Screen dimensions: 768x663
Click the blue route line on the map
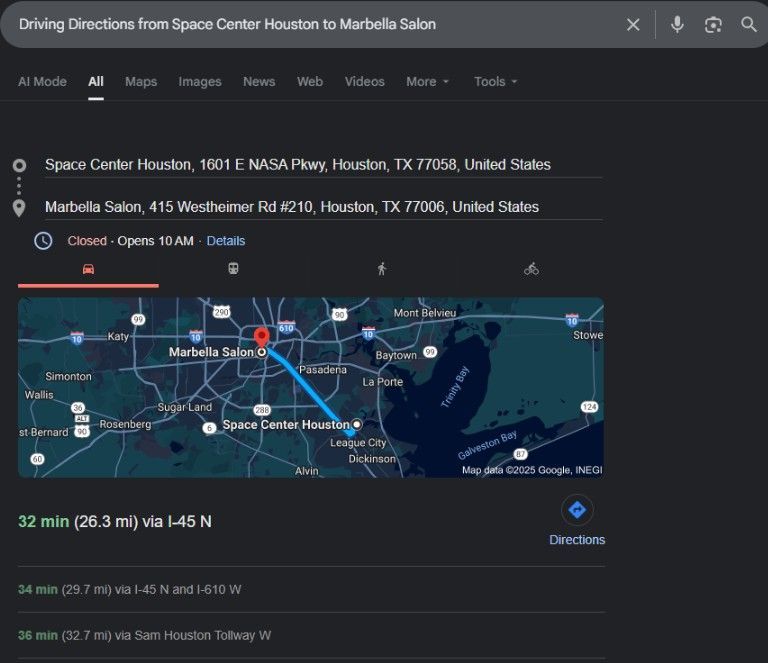coord(309,387)
